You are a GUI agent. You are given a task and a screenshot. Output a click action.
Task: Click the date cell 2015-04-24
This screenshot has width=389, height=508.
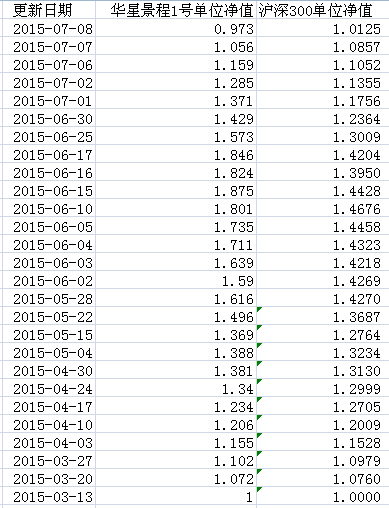pos(49,388)
